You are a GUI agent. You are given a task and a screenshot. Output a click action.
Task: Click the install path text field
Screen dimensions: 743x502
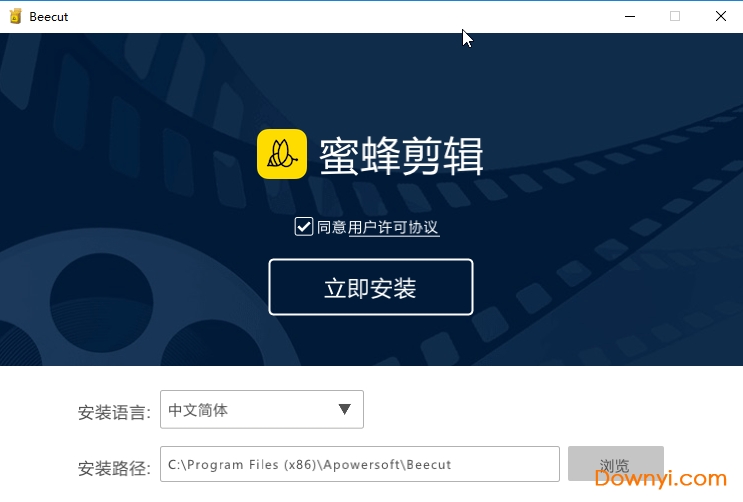(359, 464)
